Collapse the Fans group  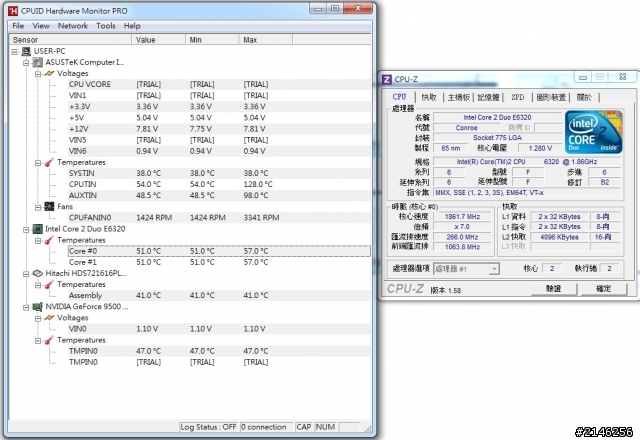[38, 207]
